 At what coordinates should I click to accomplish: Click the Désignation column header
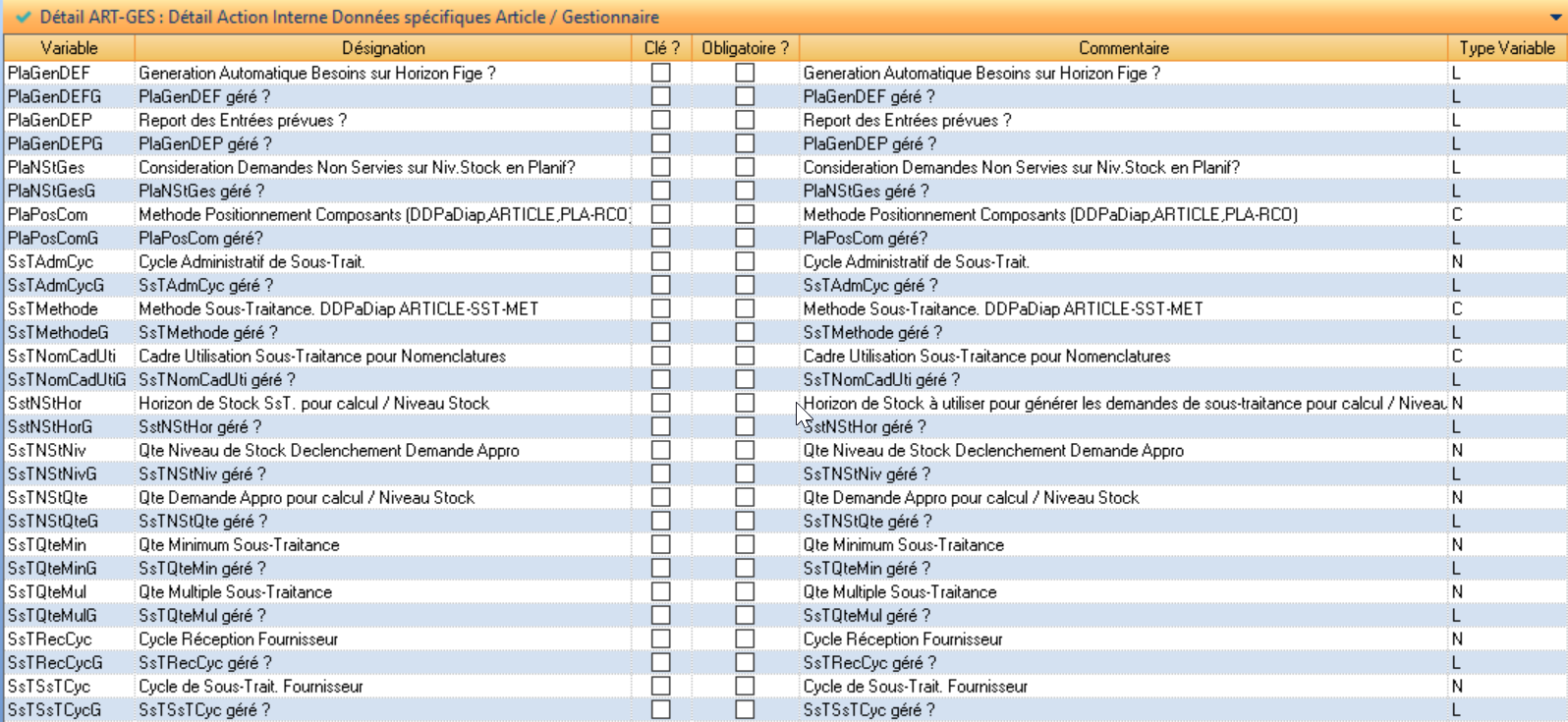coord(383,48)
